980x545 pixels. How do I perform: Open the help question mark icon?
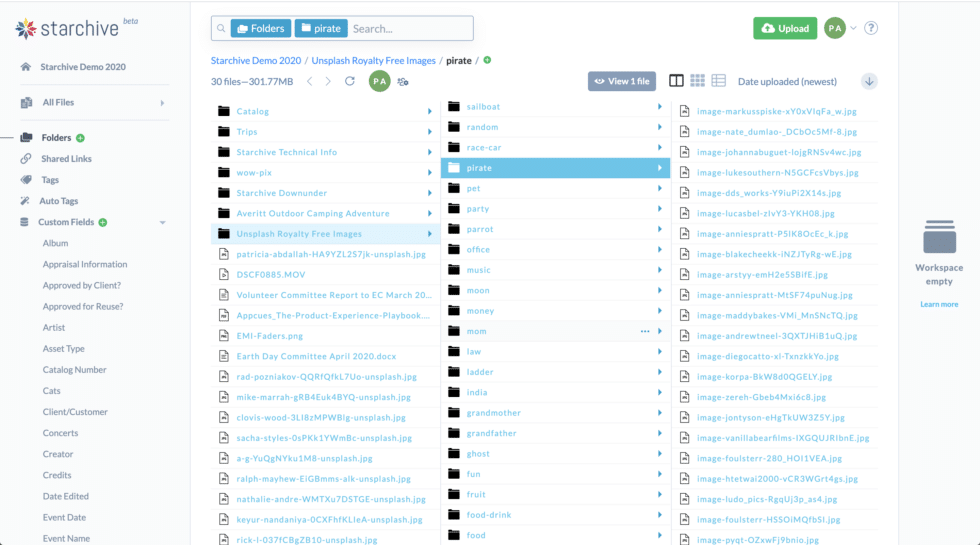[871, 28]
